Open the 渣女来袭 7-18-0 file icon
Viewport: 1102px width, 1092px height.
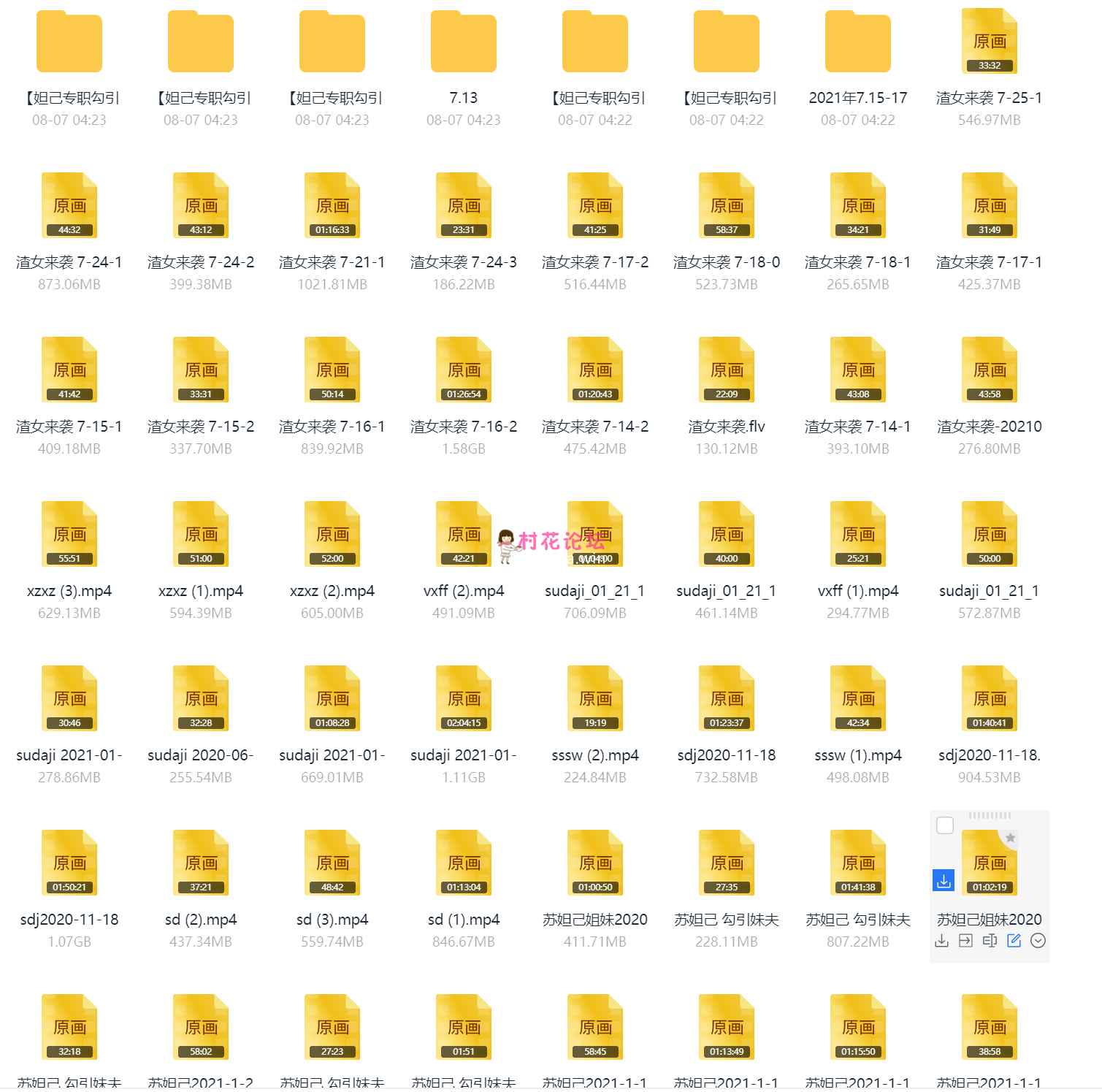727,205
